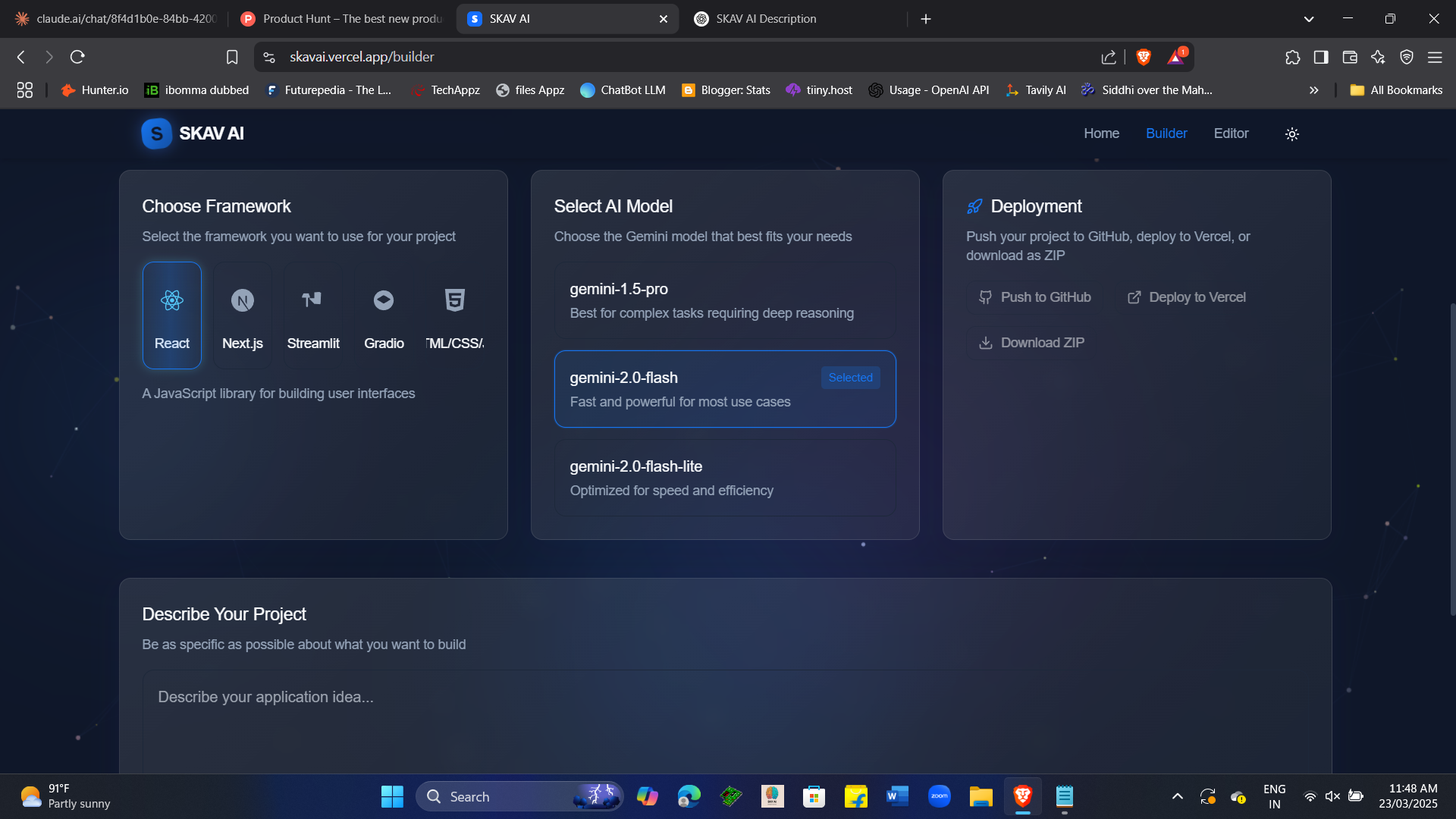
Task: Toggle the light/dark theme sun icon
Action: point(1292,134)
